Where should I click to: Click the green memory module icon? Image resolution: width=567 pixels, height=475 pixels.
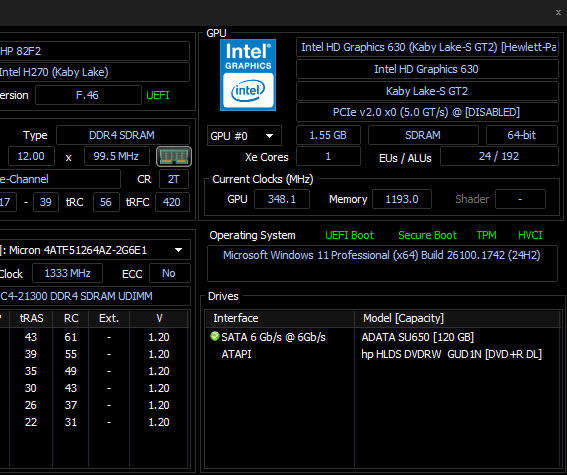174,156
